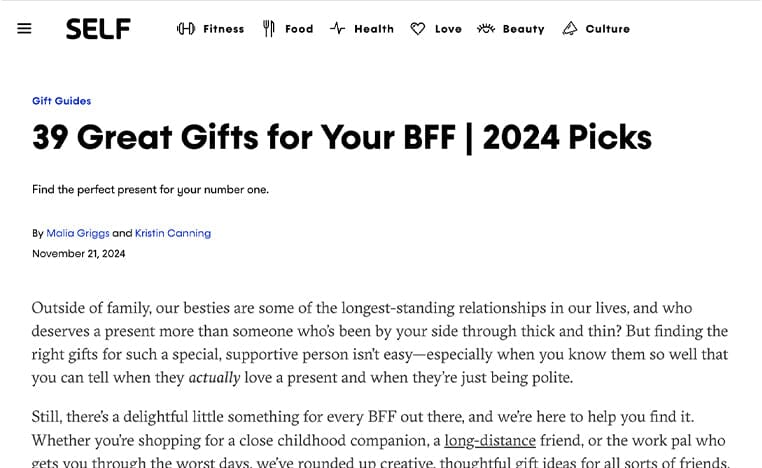Open the Health section
Viewport: 762px width, 468px height.
click(374, 29)
